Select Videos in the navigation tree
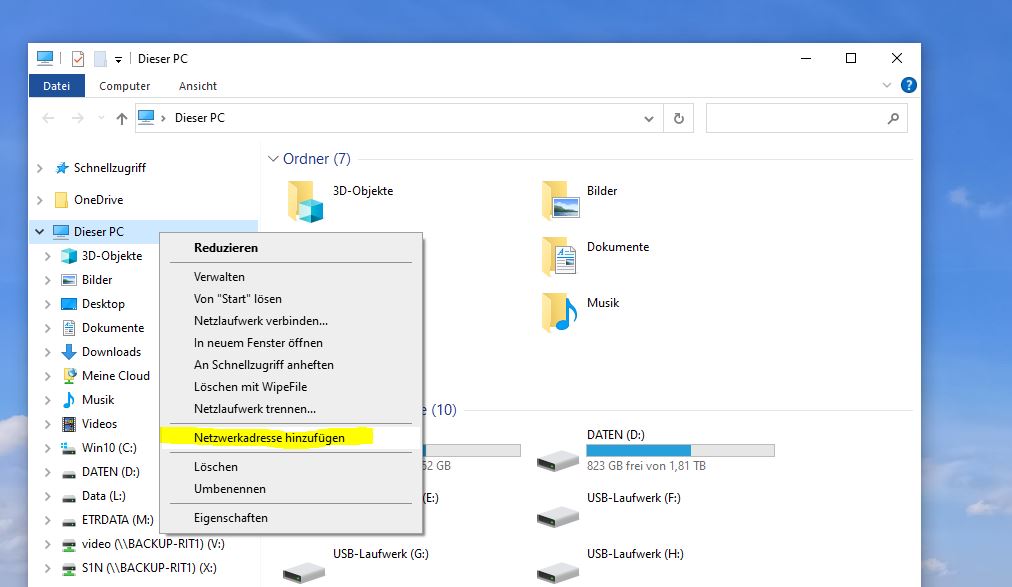Image resolution: width=1012 pixels, height=587 pixels. pyautogui.click(x=99, y=423)
